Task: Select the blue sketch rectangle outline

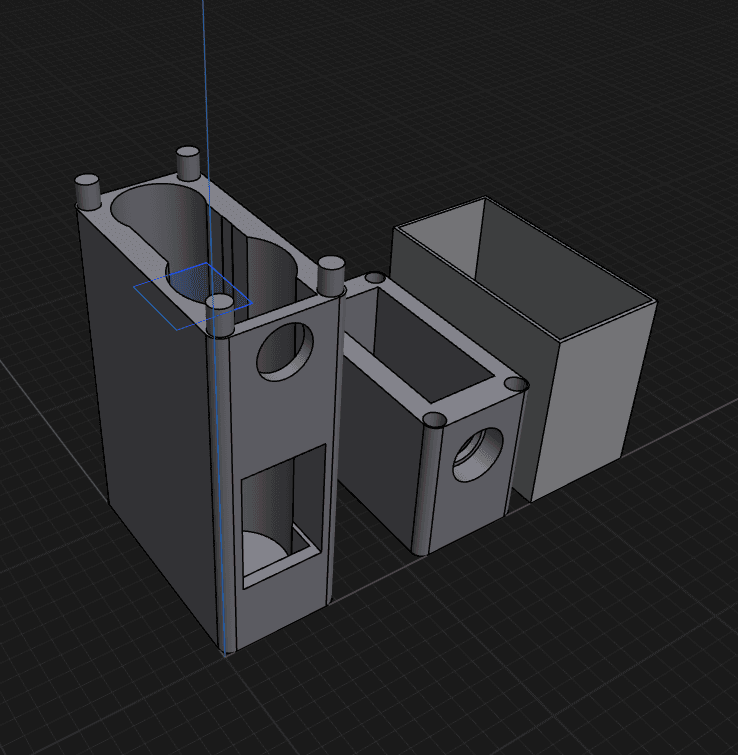Action: coord(193,296)
